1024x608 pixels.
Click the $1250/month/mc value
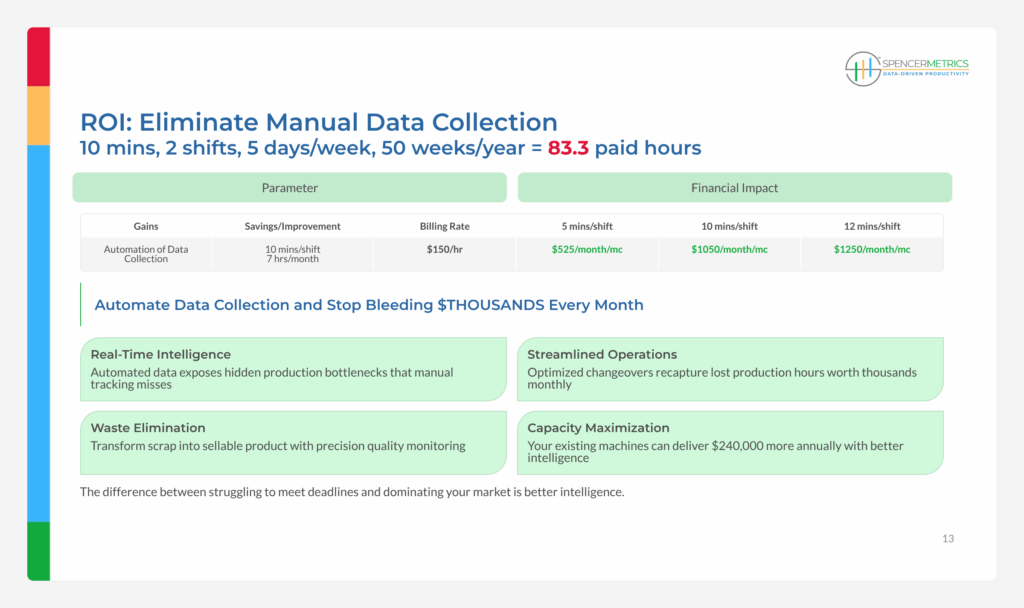(872, 249)
